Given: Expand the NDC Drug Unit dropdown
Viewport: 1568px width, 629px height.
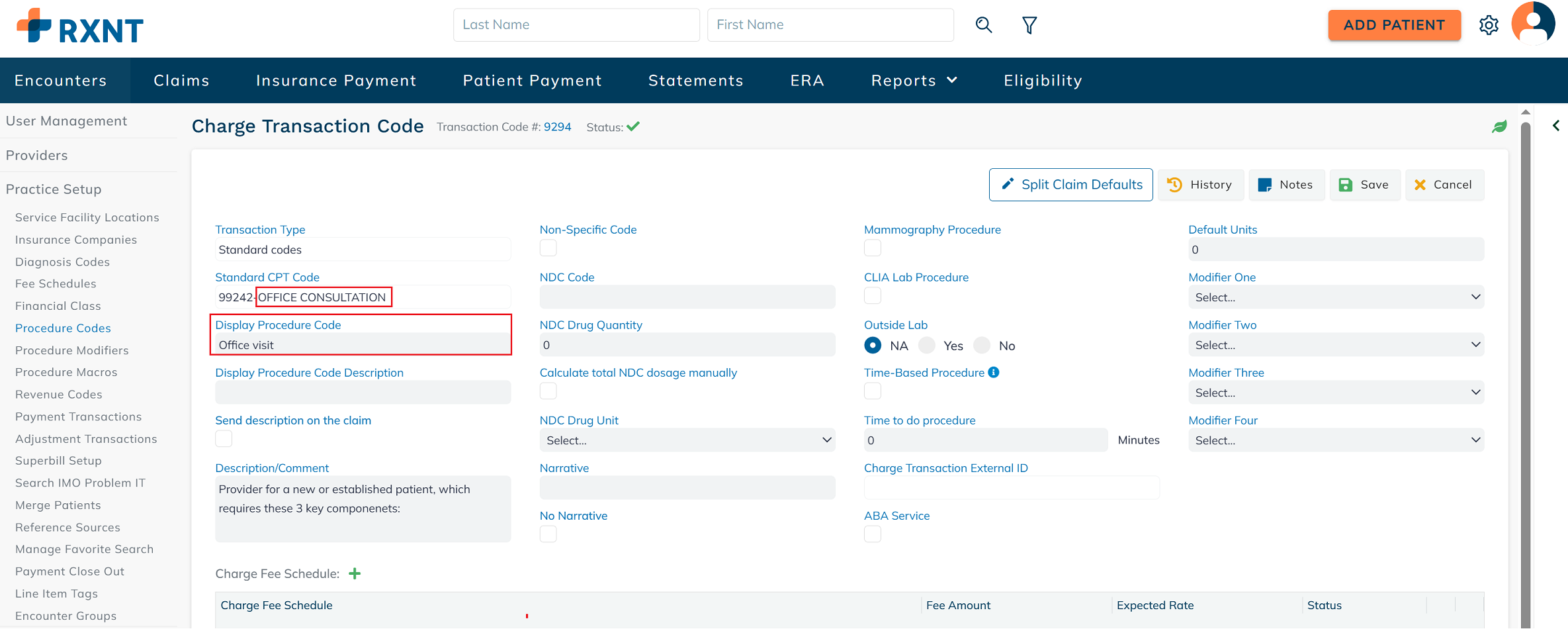Looking at the screenshot, I should (x=687, y=440).
